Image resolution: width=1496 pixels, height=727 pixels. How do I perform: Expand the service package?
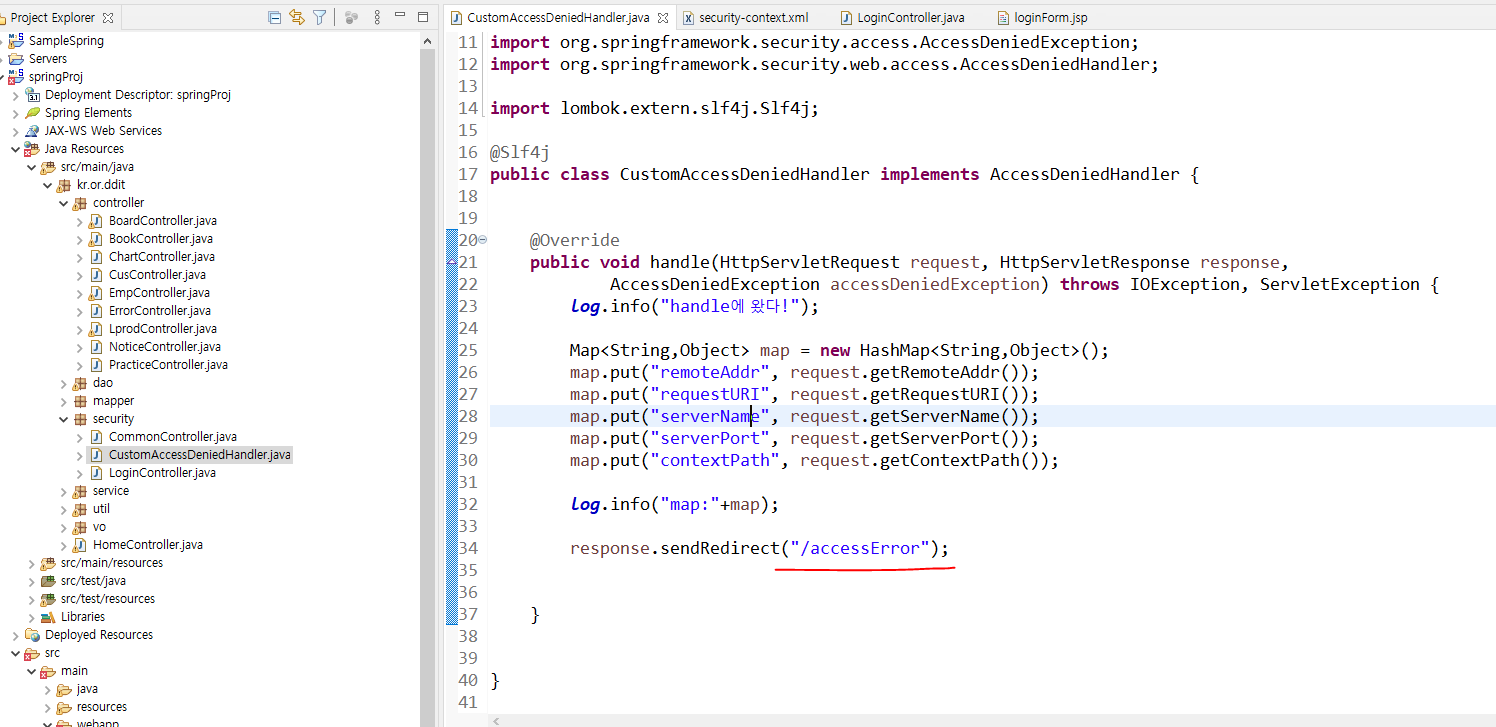click(64, 491)
